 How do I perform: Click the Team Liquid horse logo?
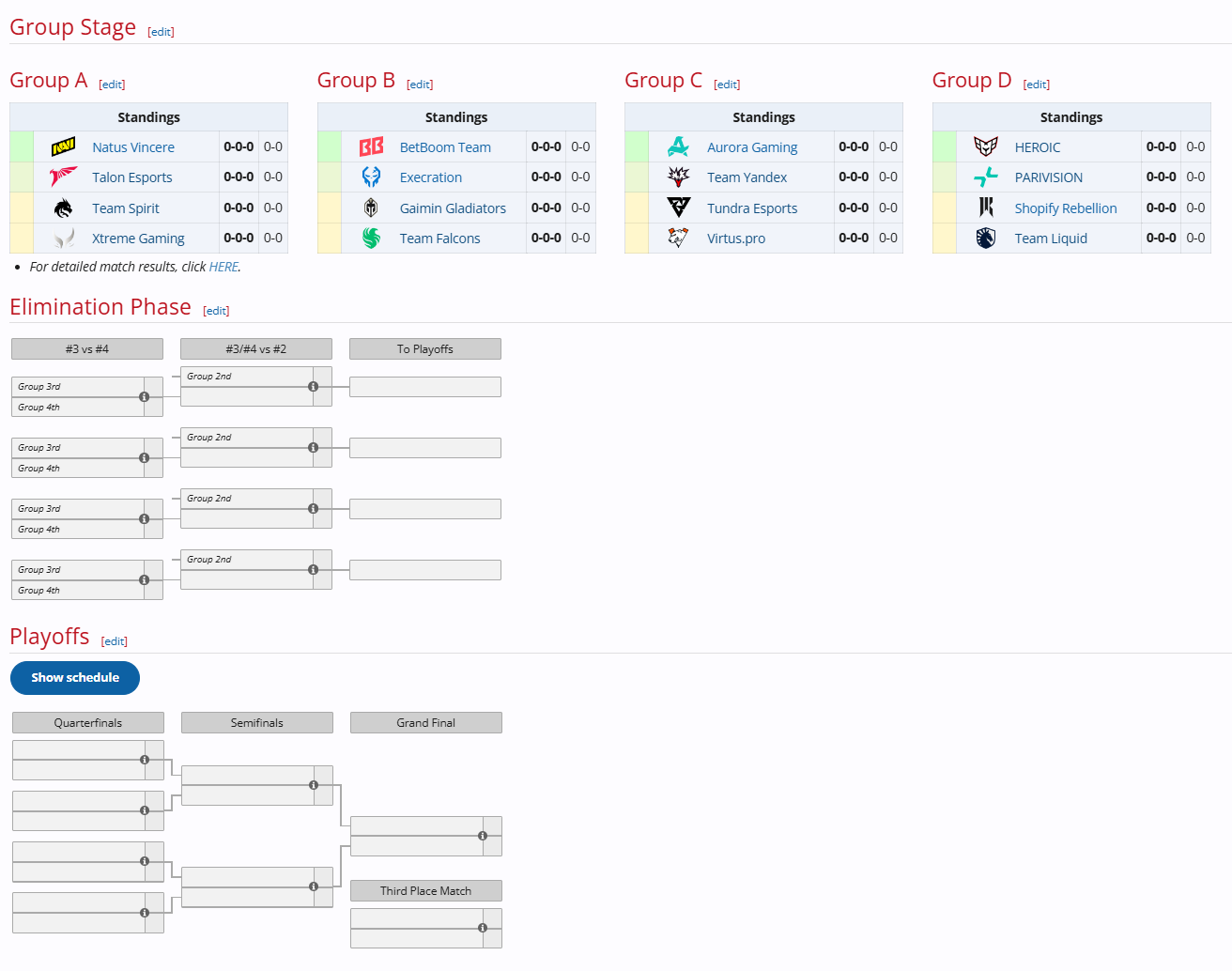coord(986,239)
